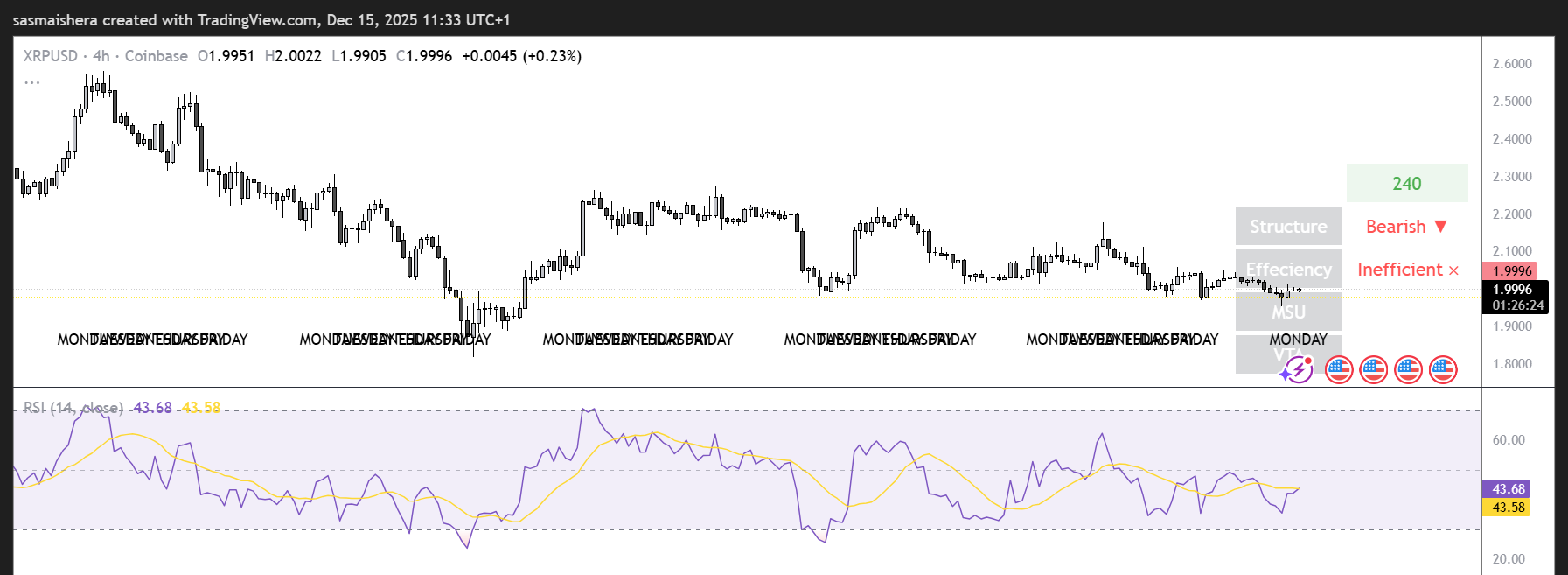1568x575 pixels.
Task: Click the RSI (14, close) indicator legend
Action: pos(73,408)
